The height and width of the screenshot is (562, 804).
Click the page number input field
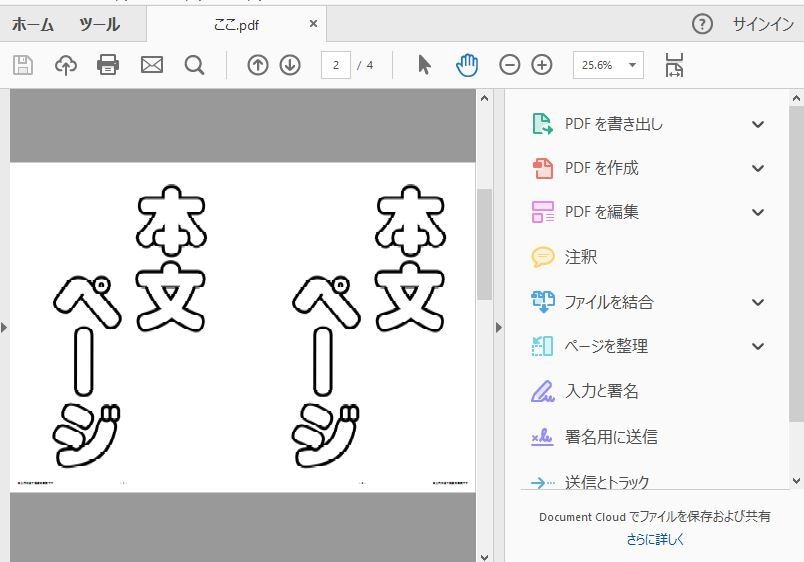click(x=336, y=65)
